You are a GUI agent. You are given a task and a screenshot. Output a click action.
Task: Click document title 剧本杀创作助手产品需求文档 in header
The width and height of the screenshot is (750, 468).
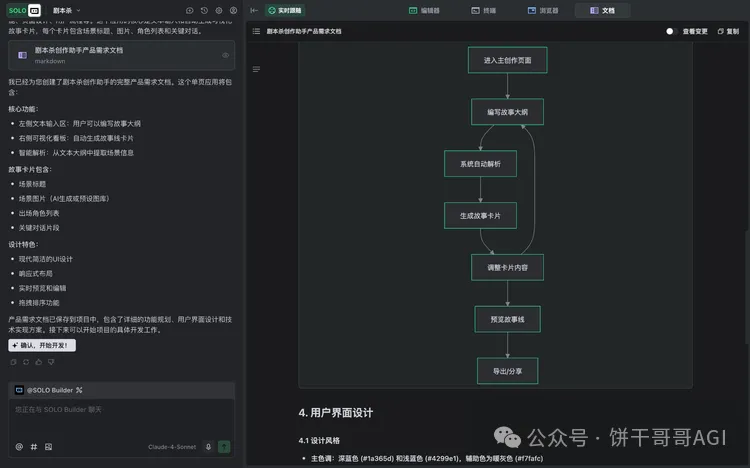(x=304, y=31)
